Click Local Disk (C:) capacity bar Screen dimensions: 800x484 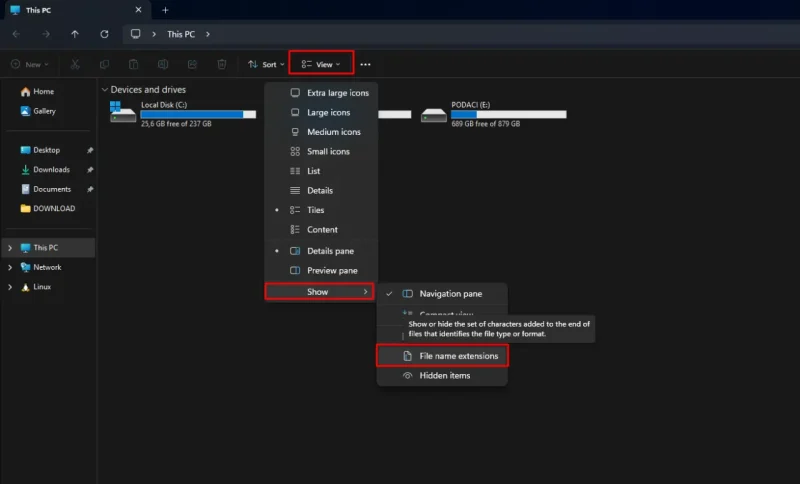(198, 114)
